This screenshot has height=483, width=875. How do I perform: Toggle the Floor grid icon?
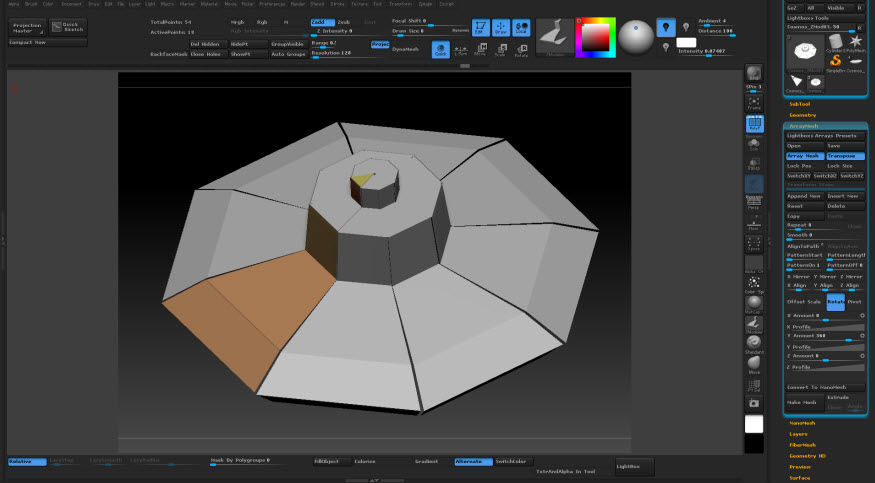click(754, 223)
